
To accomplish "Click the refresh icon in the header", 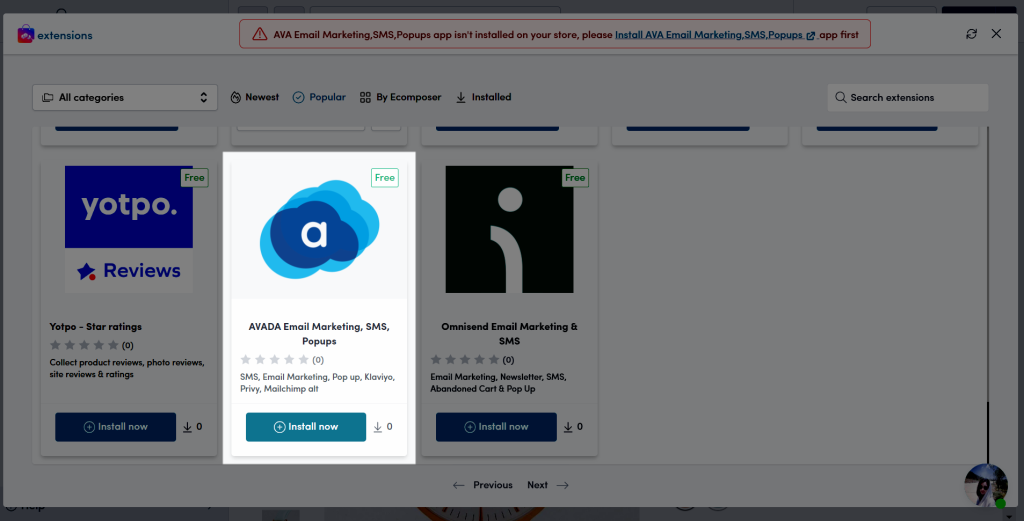I will 971,34.
